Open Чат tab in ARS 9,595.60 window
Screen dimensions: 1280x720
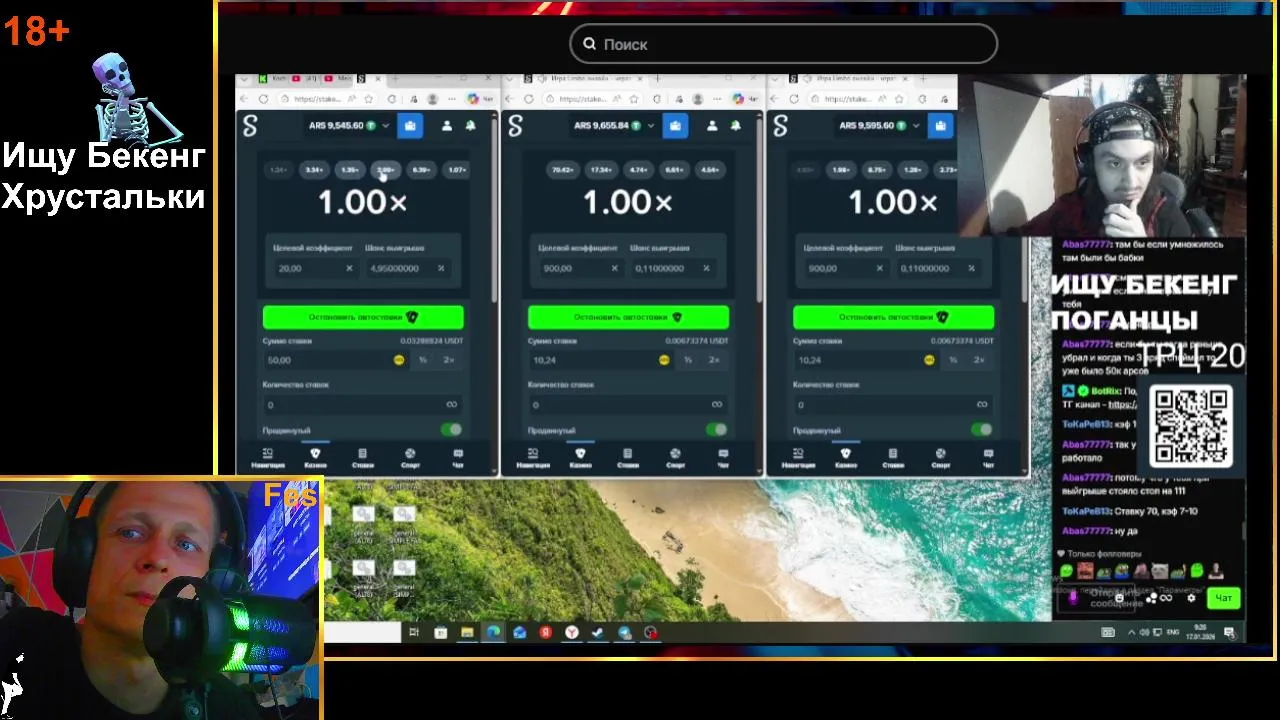click(988, 458)
